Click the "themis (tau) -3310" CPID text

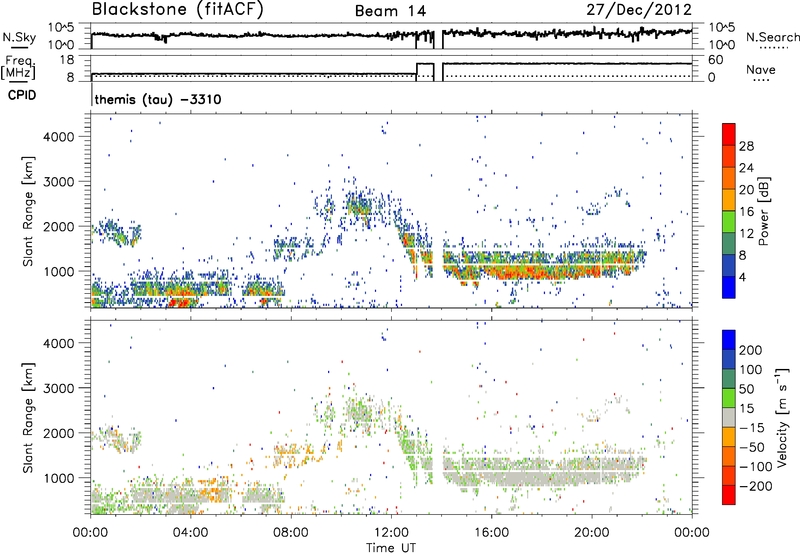158,99
